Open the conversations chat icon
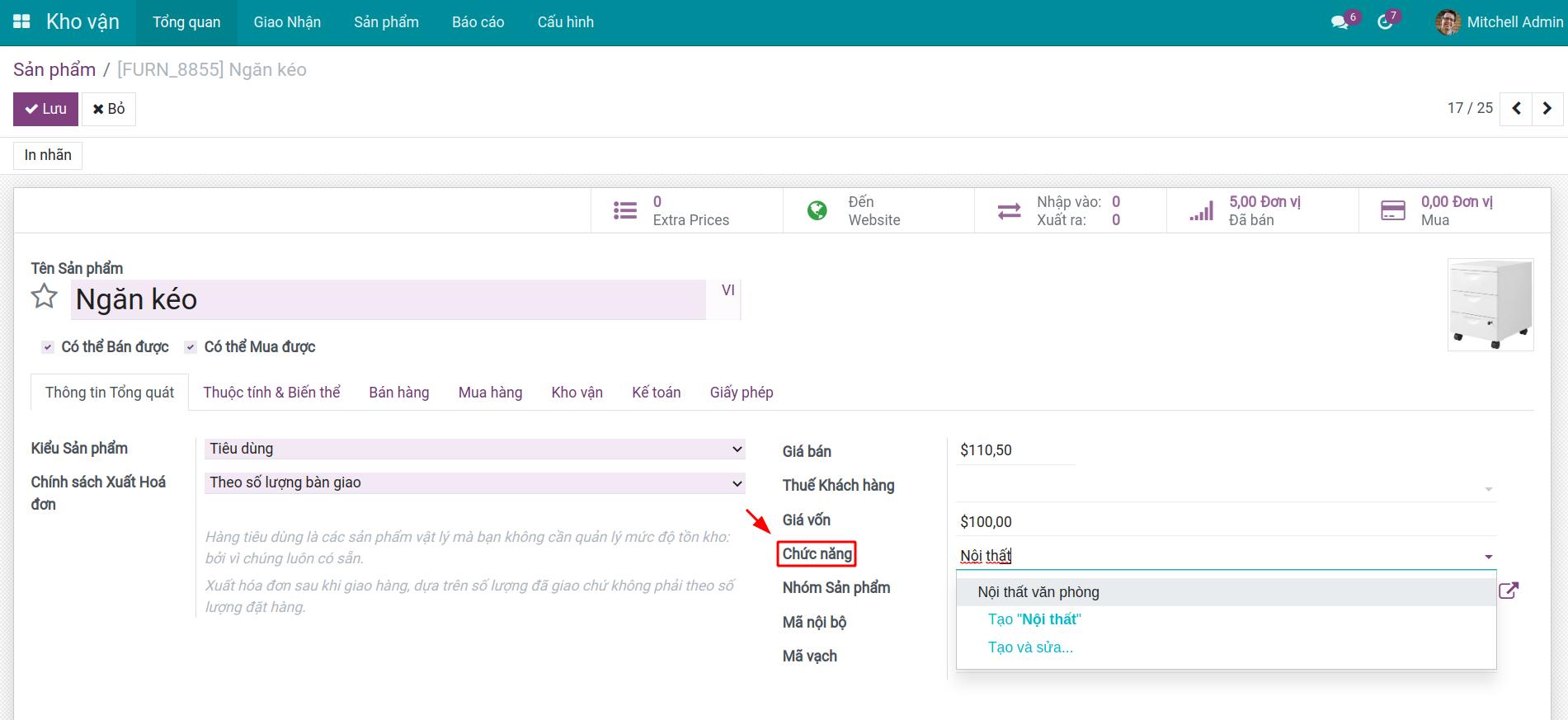This screenshot has width=1568, height=720. [x=1340, y=22]
